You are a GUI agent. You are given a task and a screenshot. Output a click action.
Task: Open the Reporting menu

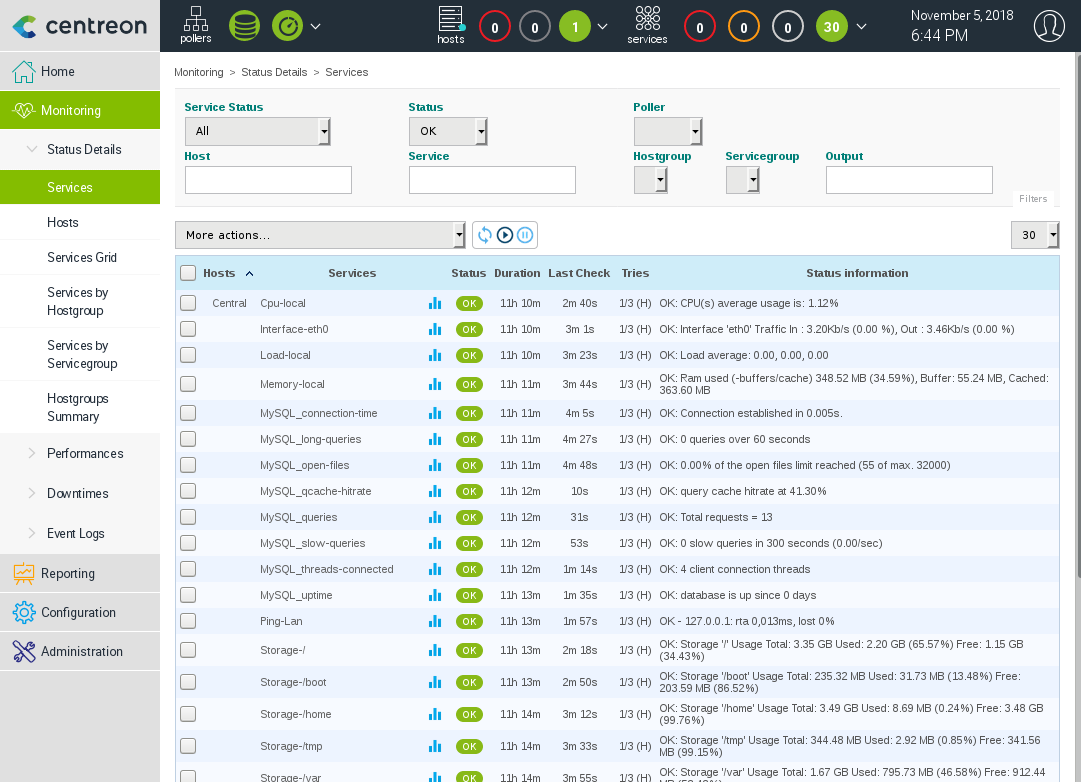[x=67, y=573]
